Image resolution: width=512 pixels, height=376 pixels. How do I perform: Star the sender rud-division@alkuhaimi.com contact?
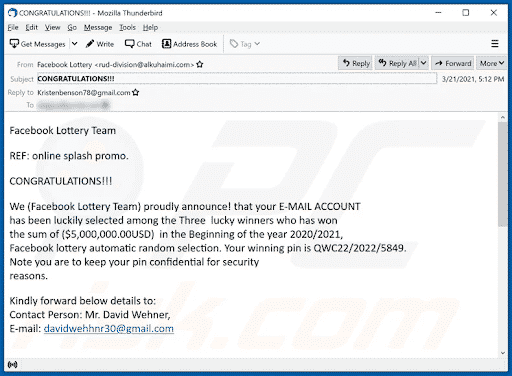click(x=200, y=64)
